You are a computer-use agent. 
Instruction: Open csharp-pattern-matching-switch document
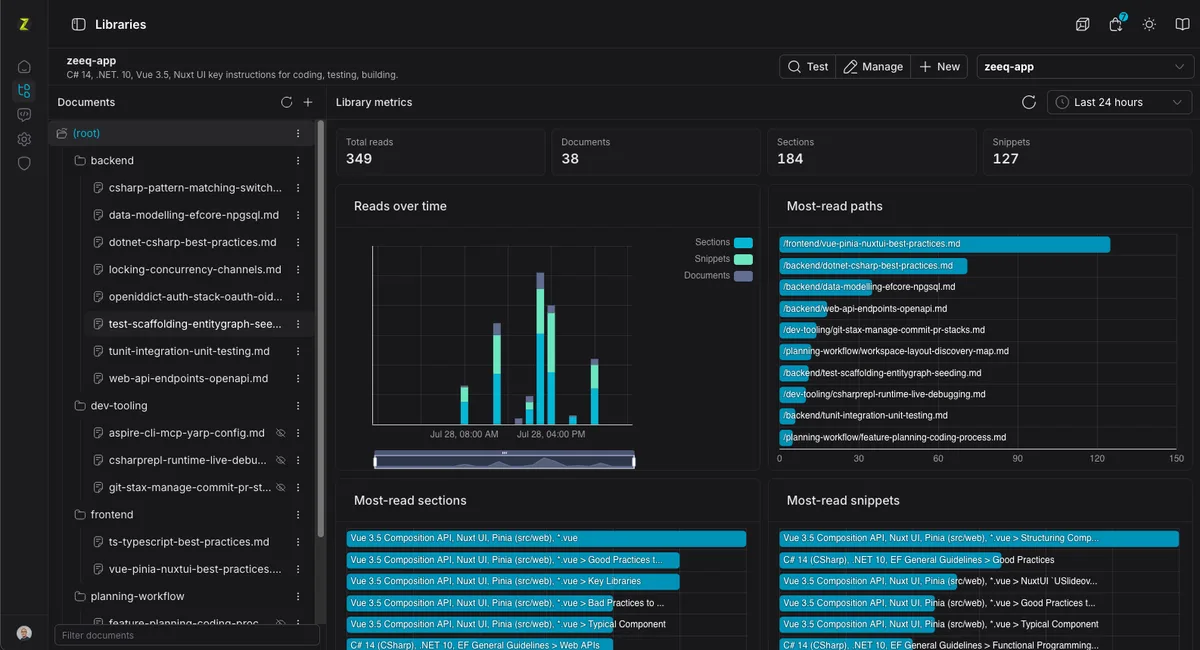[195, 187]
